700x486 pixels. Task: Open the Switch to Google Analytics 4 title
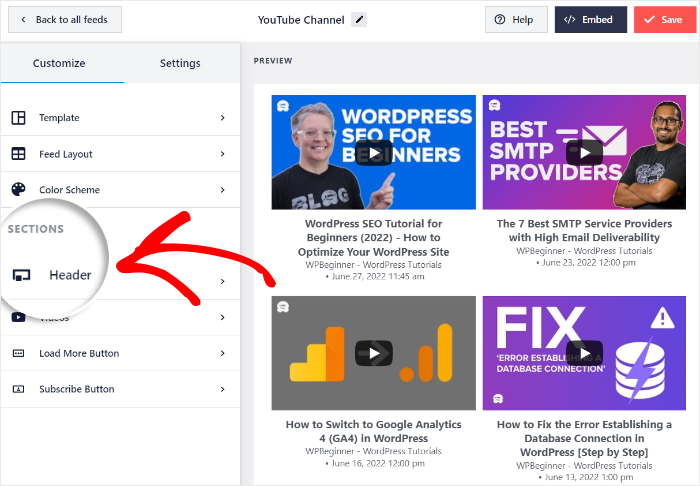click(374, 431)
